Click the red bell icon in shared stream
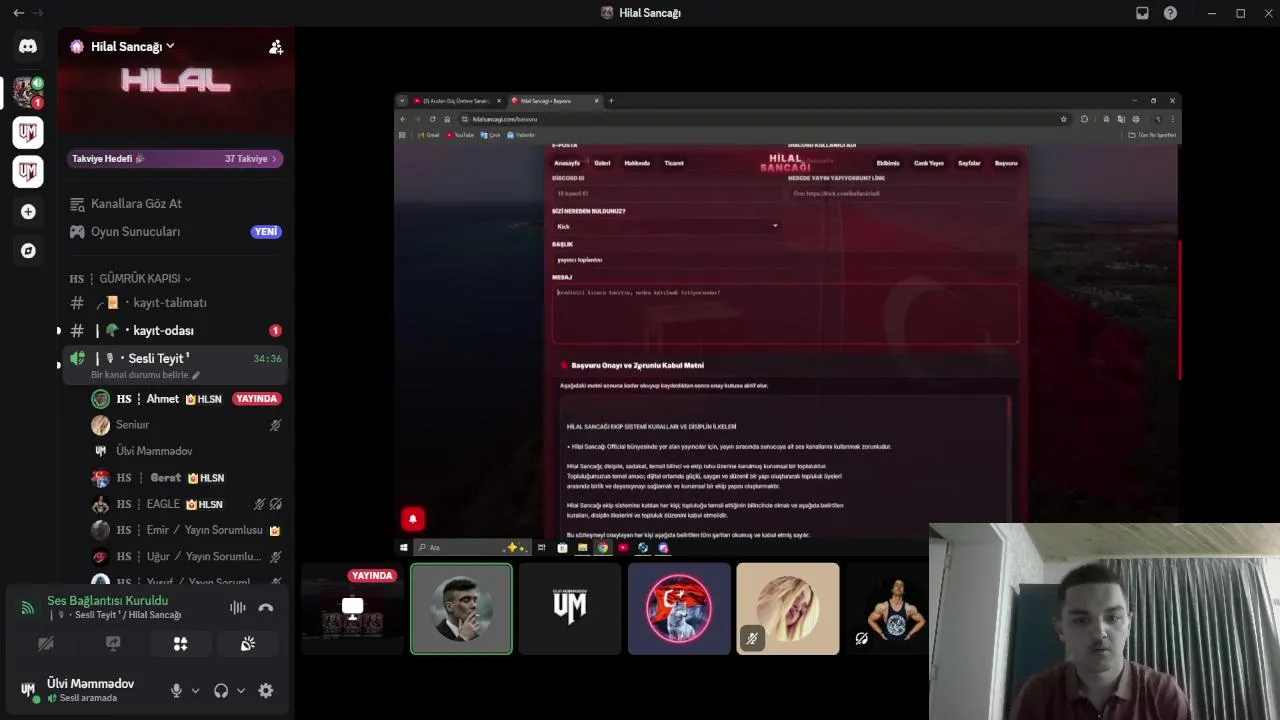 pos(413,518)
